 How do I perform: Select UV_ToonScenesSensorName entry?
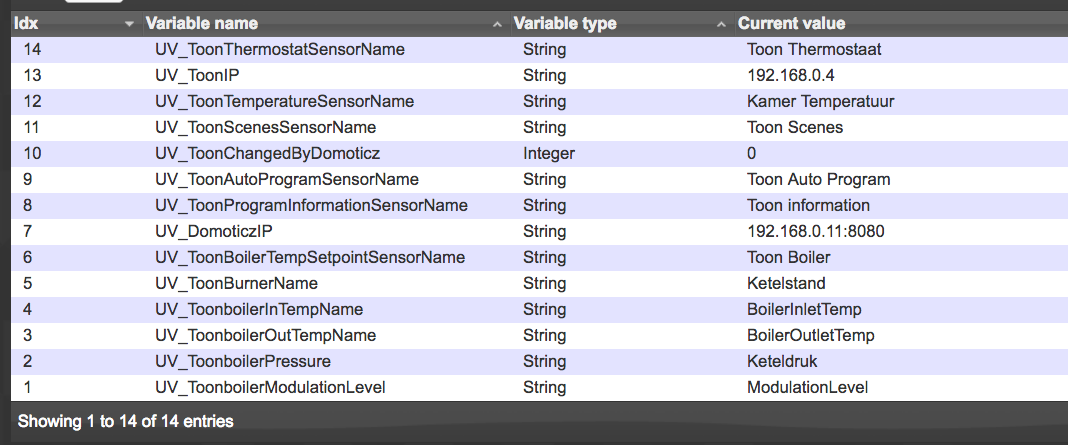click(266, 127)
